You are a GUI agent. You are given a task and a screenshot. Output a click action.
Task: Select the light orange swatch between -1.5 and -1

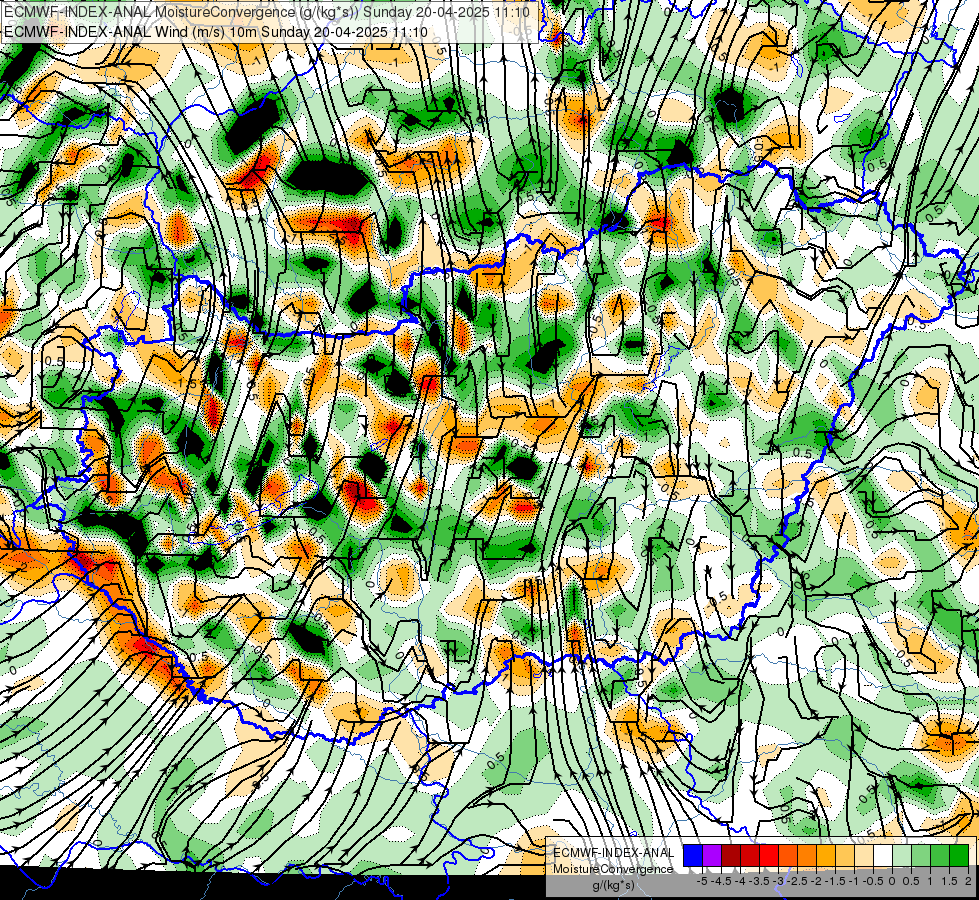(845, 856)
